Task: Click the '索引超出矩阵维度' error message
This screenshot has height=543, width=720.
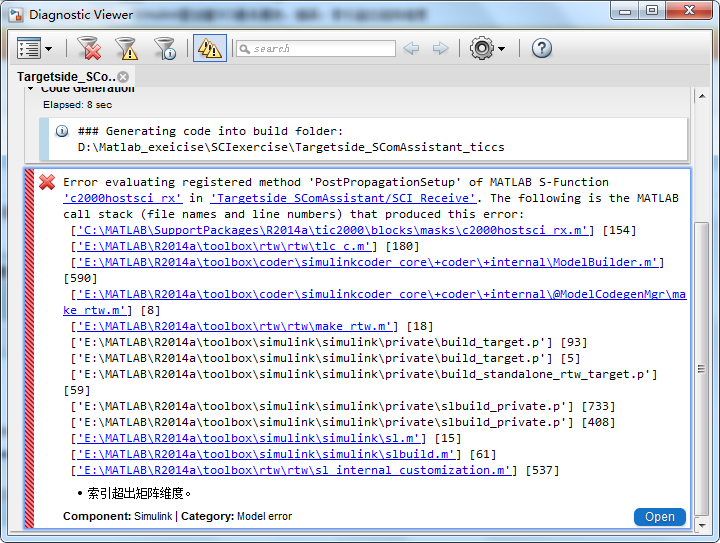Action: [139, 493]
